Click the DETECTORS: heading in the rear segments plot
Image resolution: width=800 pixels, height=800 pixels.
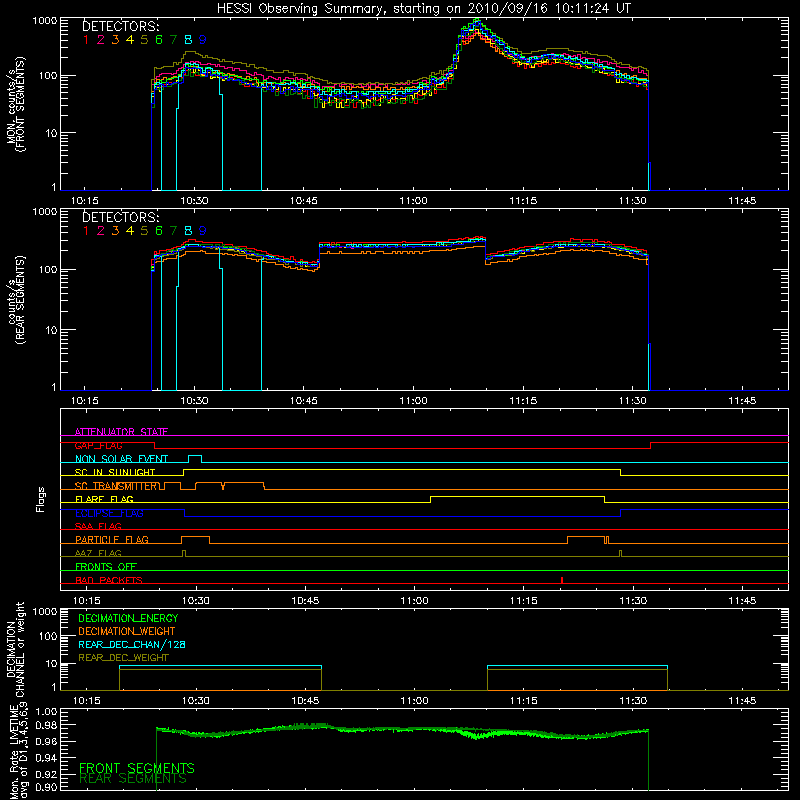click(x=121, y=217)
